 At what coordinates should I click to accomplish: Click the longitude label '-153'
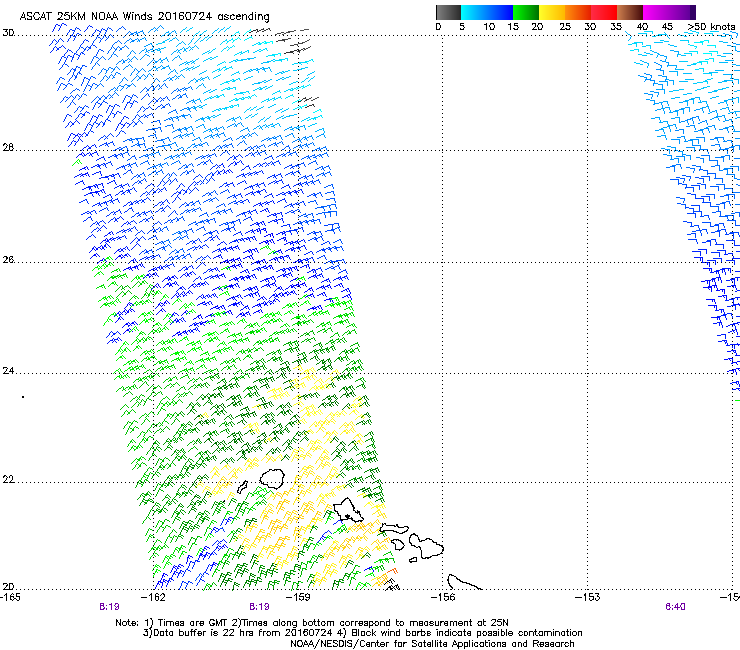588,597
